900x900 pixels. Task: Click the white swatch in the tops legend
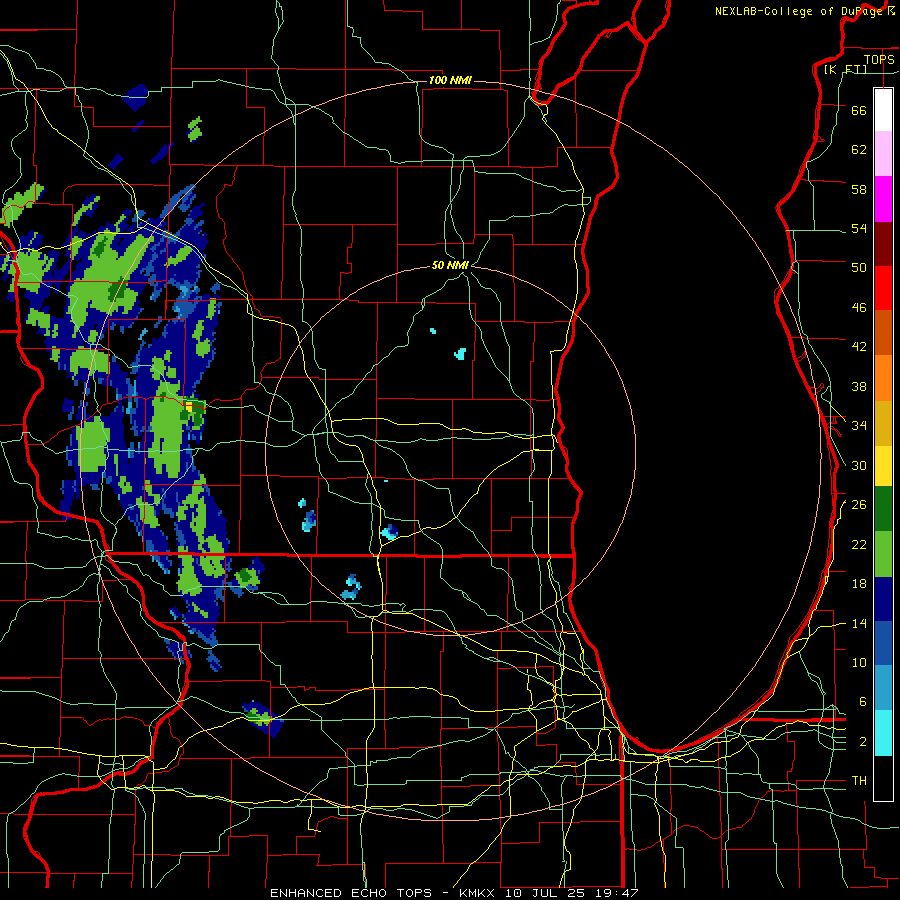point(883,110)
